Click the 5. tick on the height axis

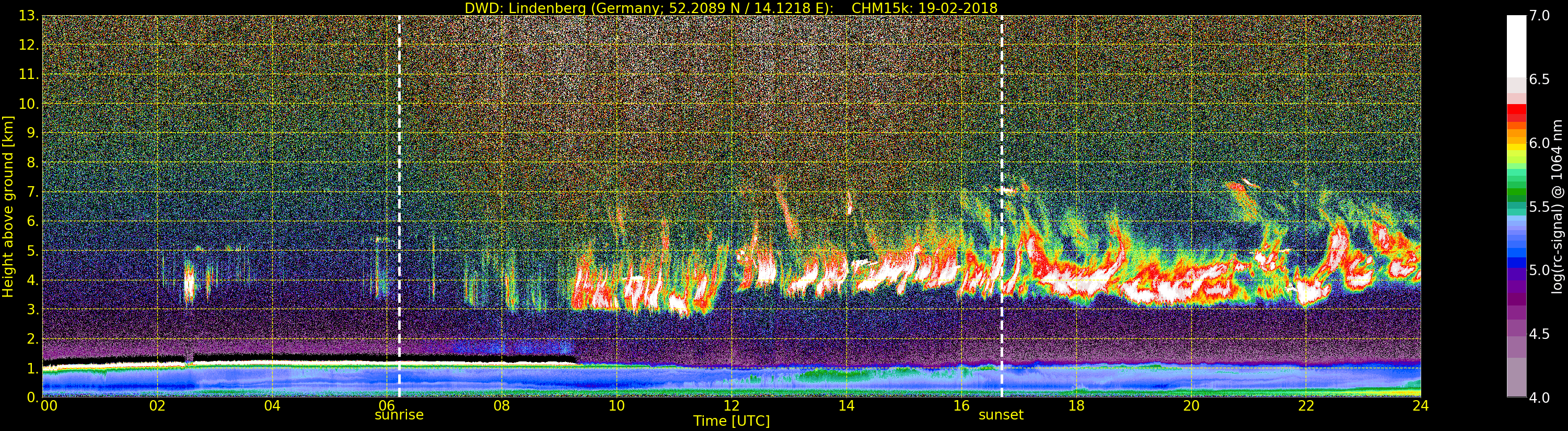point(32,251)
